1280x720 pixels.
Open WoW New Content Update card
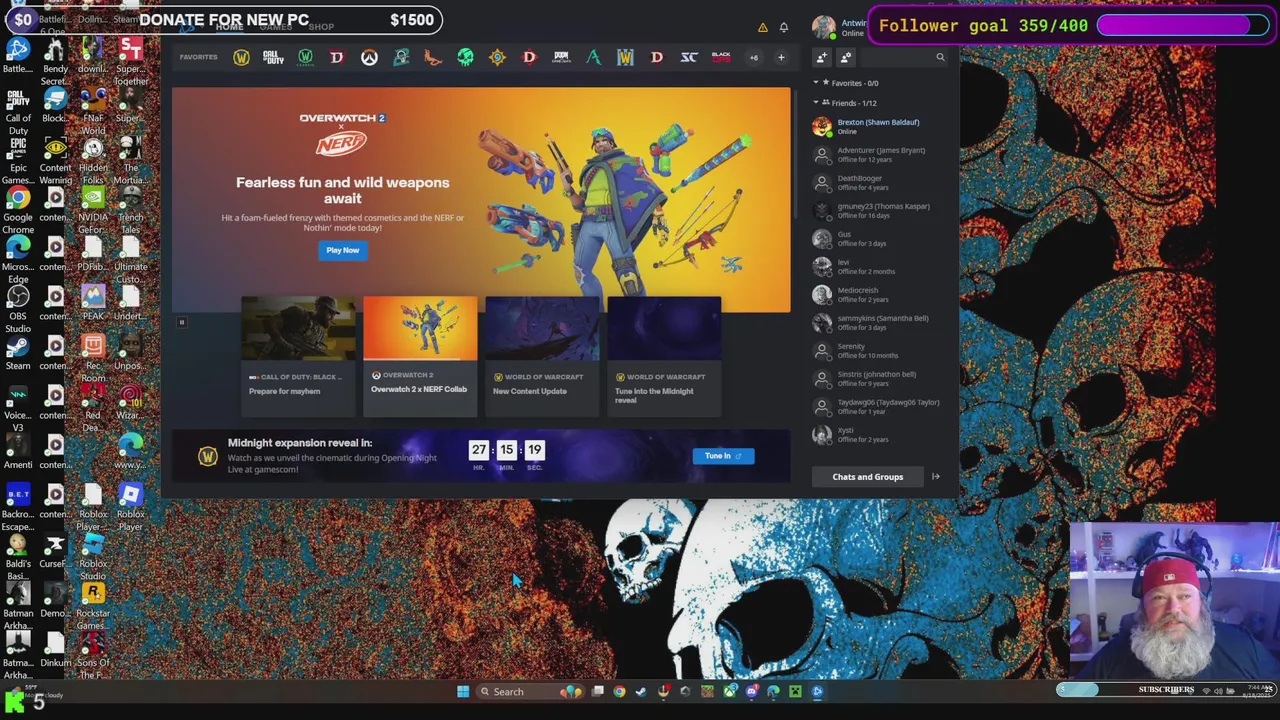pos(542,355)
